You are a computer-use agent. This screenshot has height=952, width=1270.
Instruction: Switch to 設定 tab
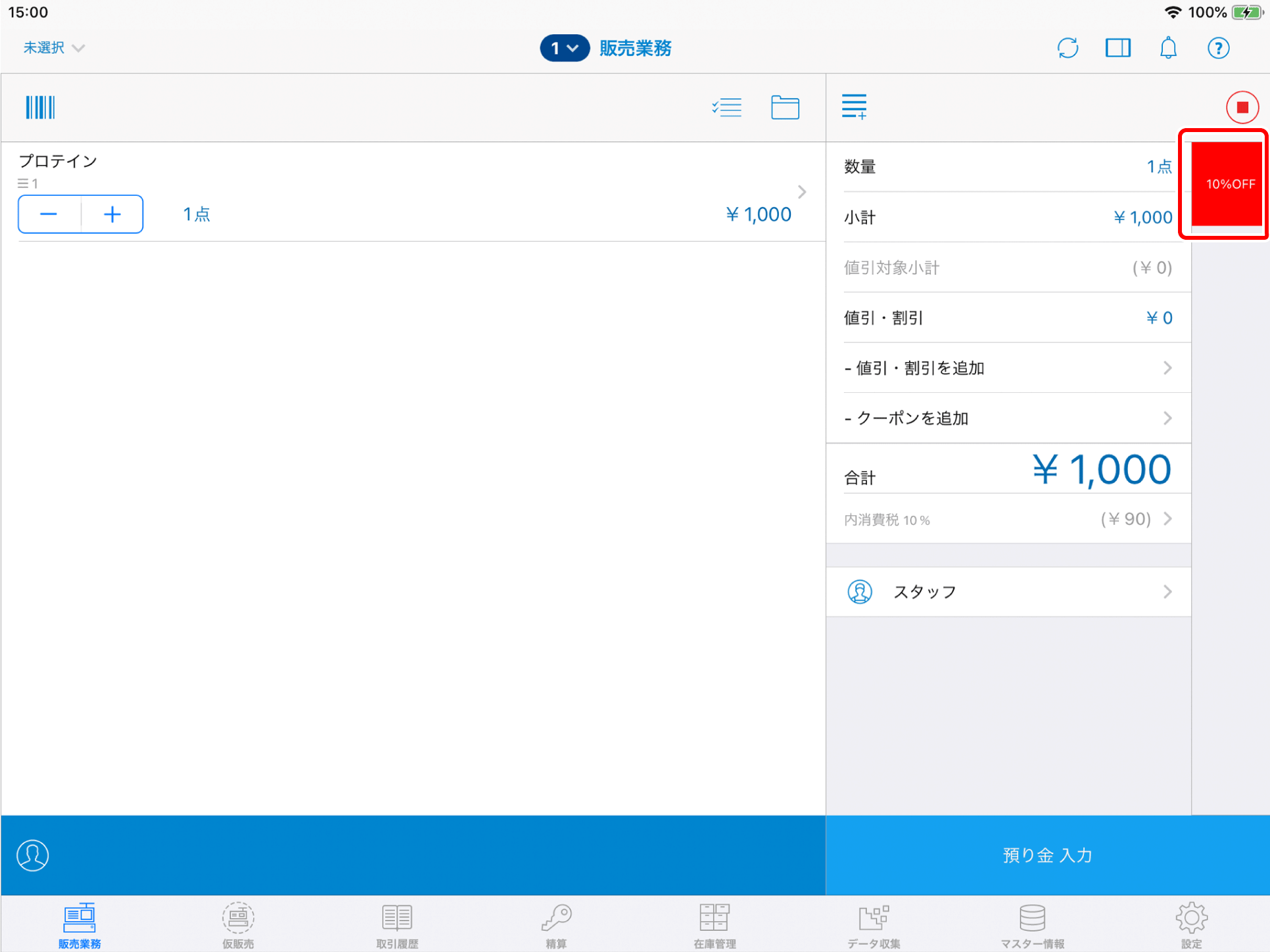1191,926
